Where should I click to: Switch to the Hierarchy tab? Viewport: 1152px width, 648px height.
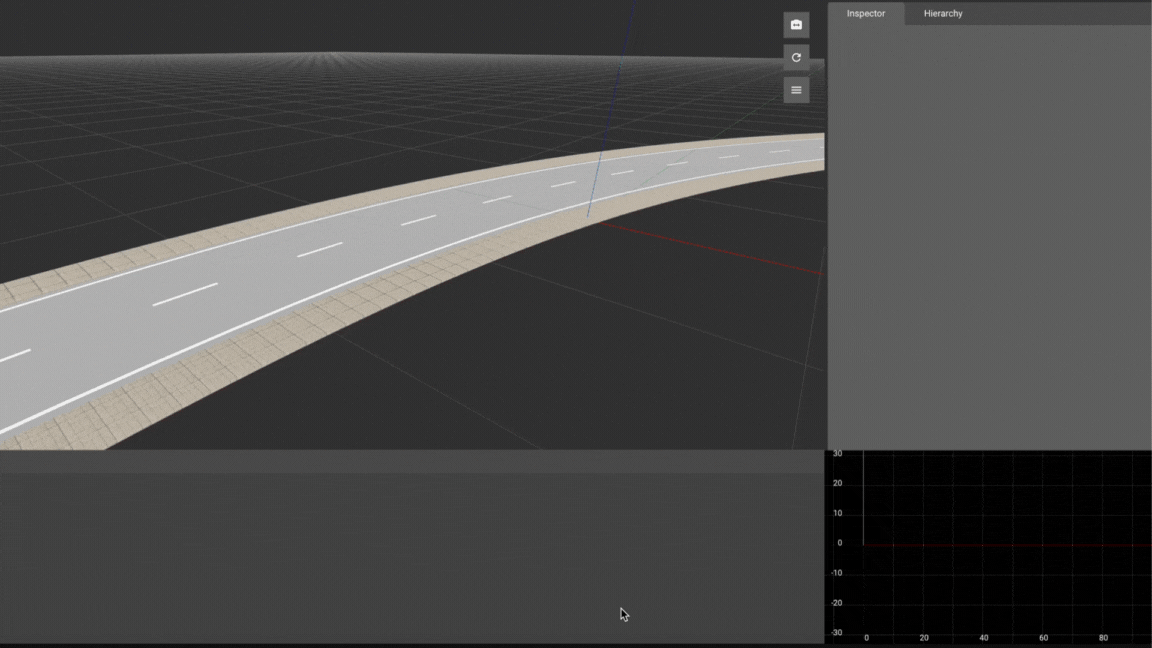click(943, 13)
